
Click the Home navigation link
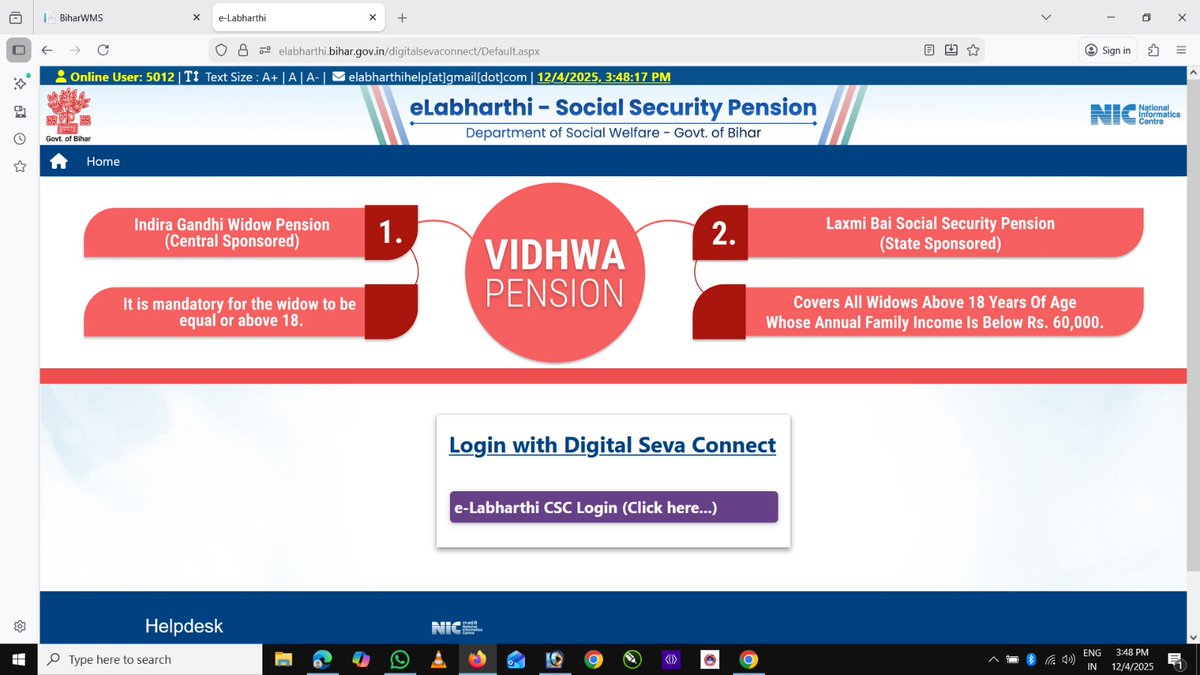coord(103,161)
